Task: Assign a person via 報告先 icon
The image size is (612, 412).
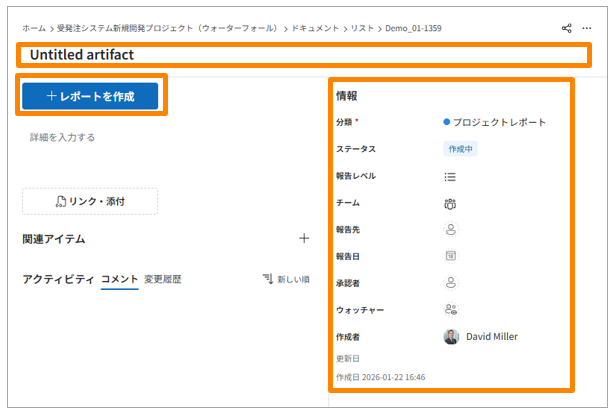Action: coord(450,229)
